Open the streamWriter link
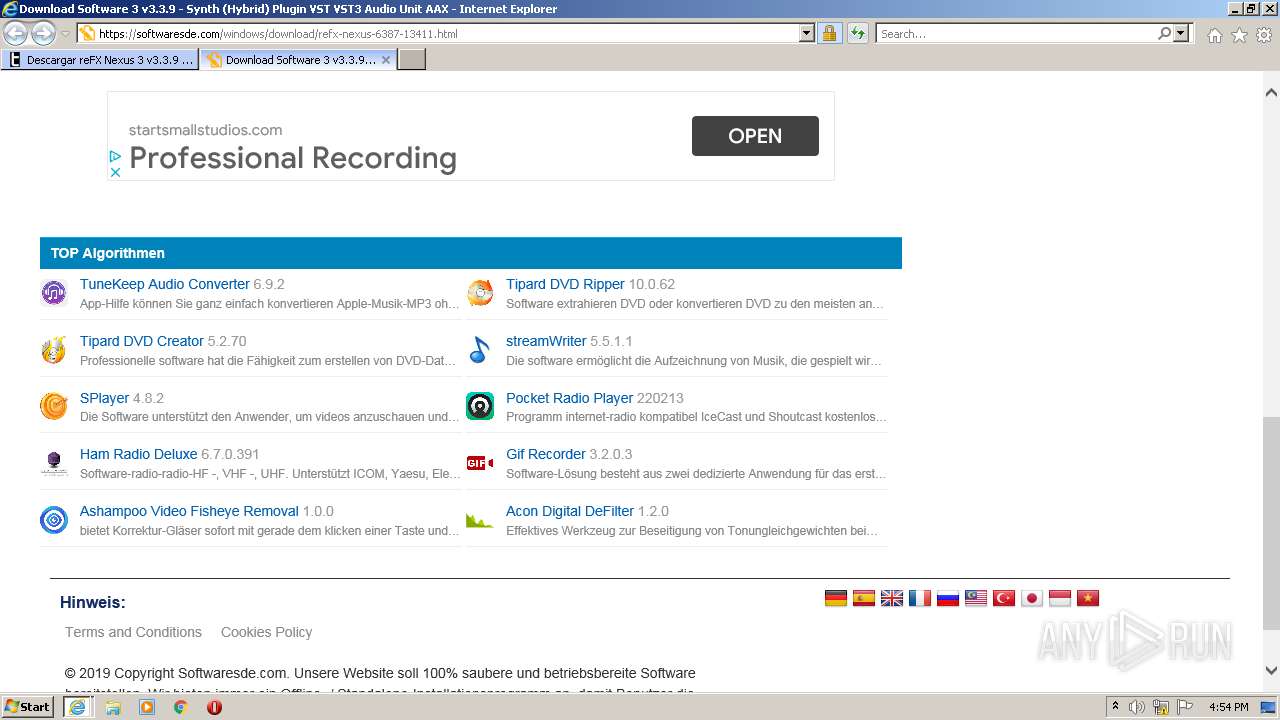The width and height of the screenshot is (1280, 720). click(546, 341)
